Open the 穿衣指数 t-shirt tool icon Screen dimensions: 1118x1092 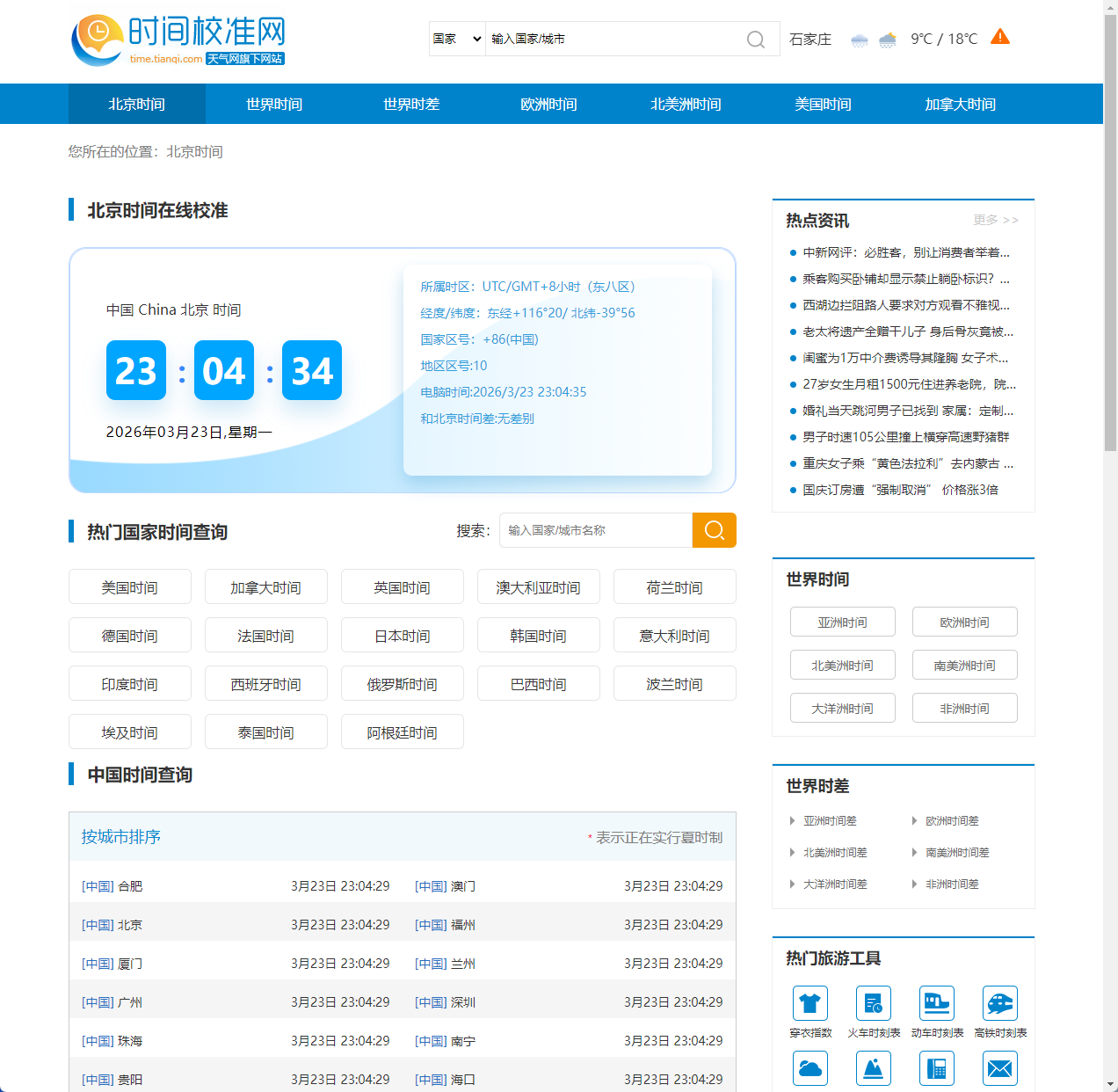[x=809, y=1003]
